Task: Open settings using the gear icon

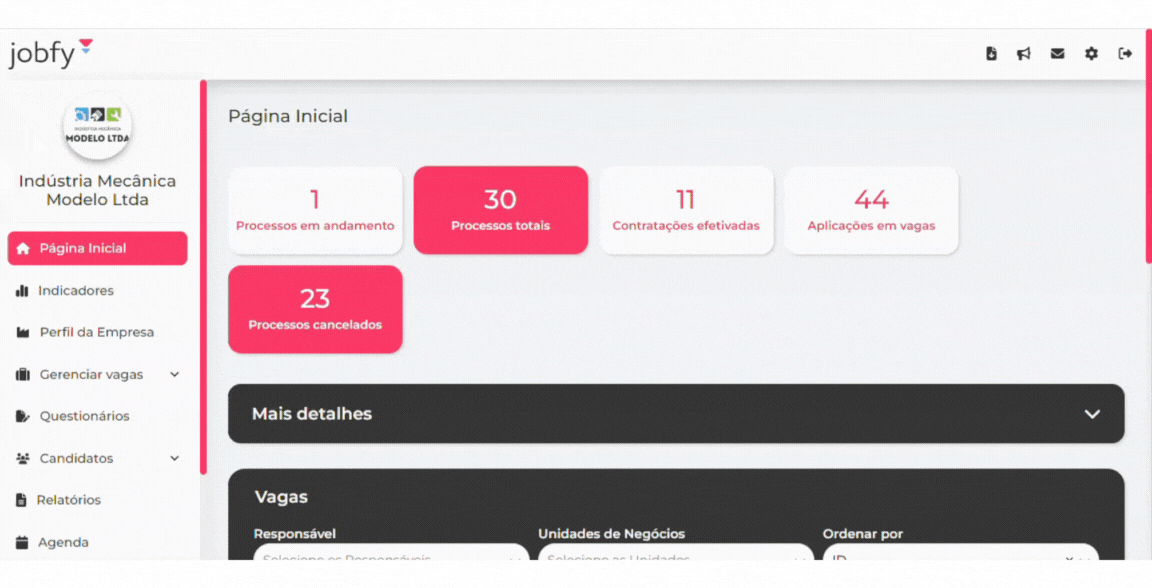Action: pyautogui.click(x=1091, y=54)
